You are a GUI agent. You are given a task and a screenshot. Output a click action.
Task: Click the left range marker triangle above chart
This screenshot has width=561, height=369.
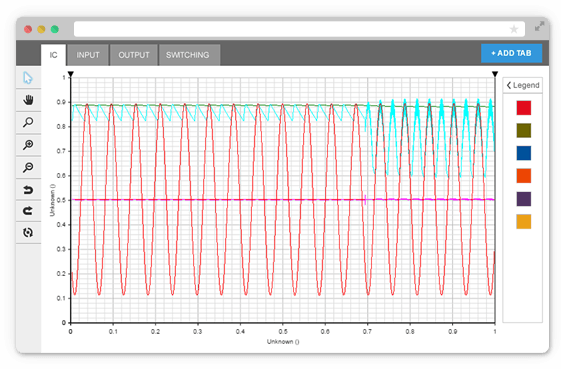pyautogui.click(x=71, y=74)
